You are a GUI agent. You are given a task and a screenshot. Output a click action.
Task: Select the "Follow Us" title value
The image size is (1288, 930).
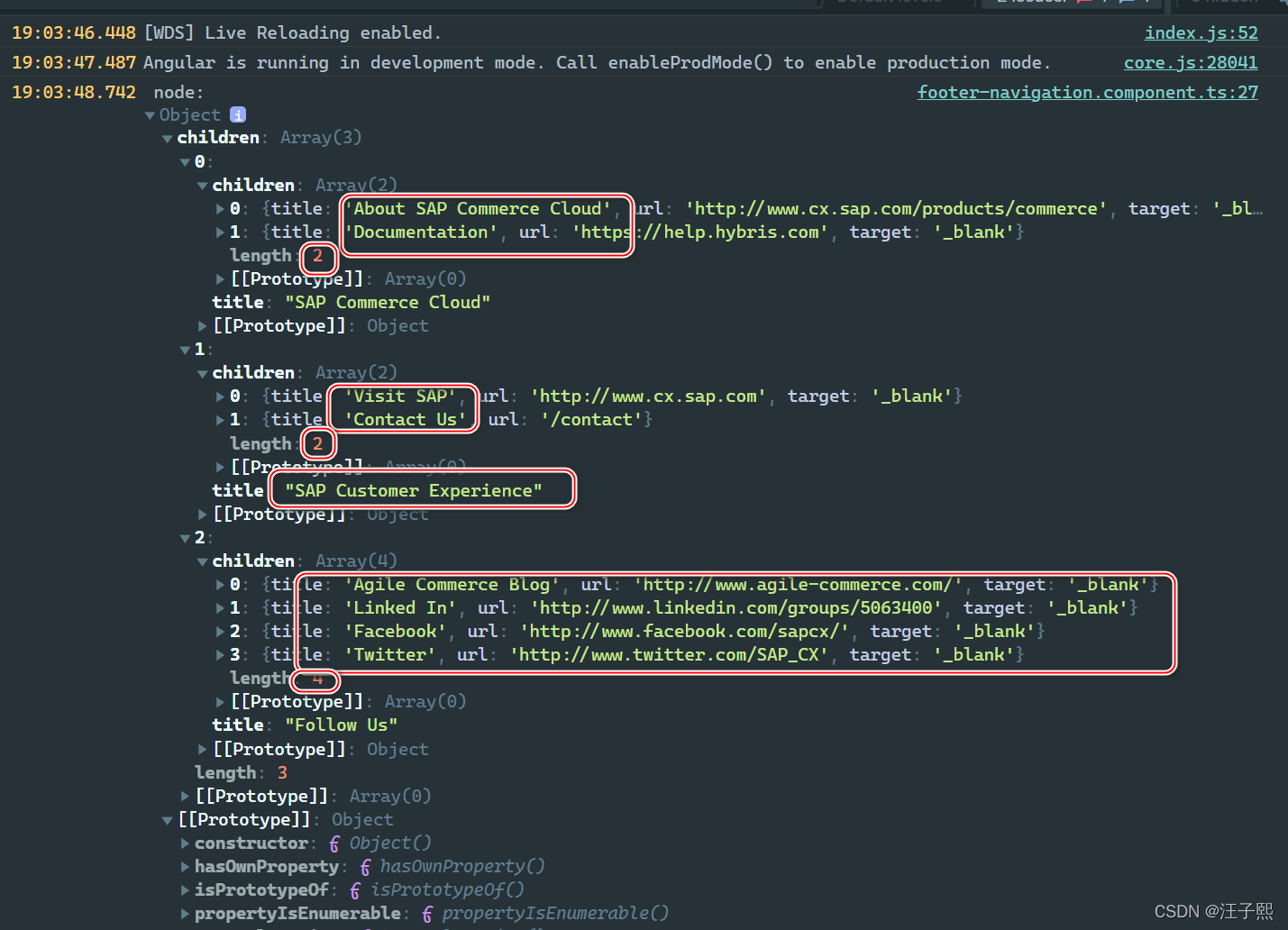click(342, 725)
